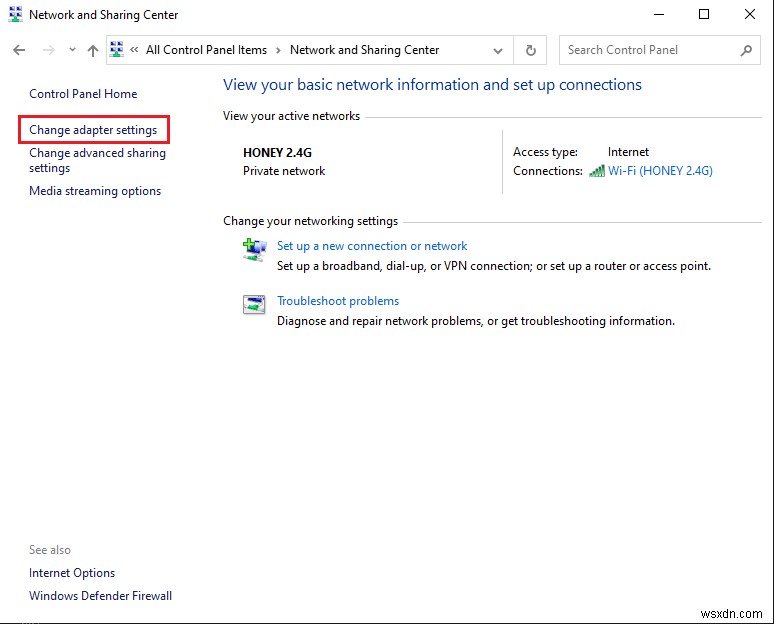Click the Internet access type value
This screenshot has height=624, width=774.
(628, 152)
